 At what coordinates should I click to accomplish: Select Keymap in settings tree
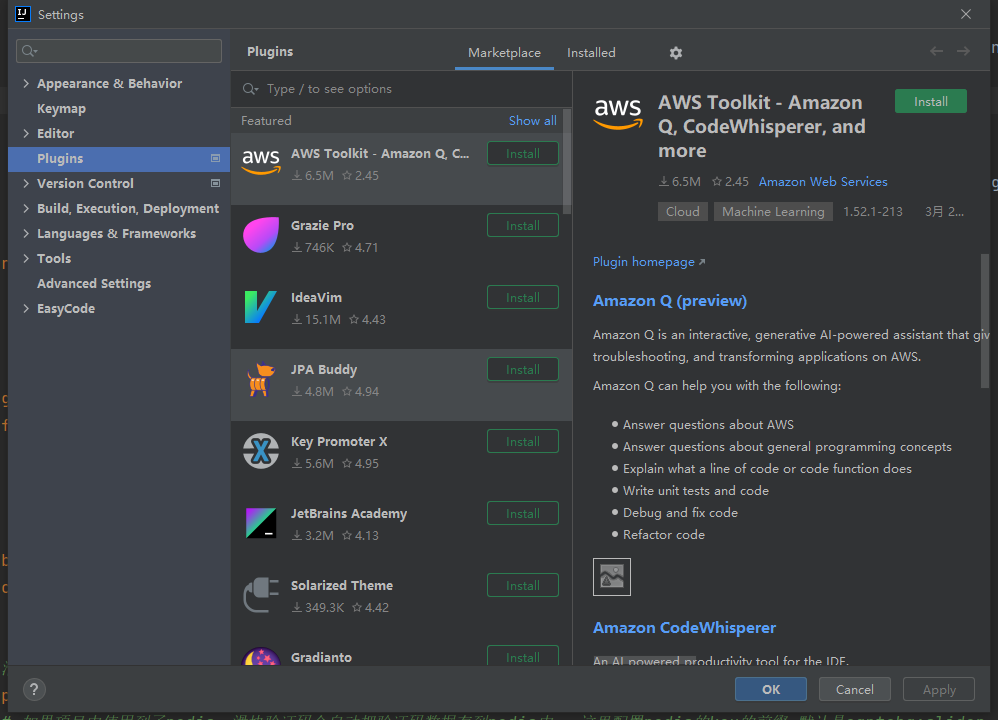pos(61,108)
